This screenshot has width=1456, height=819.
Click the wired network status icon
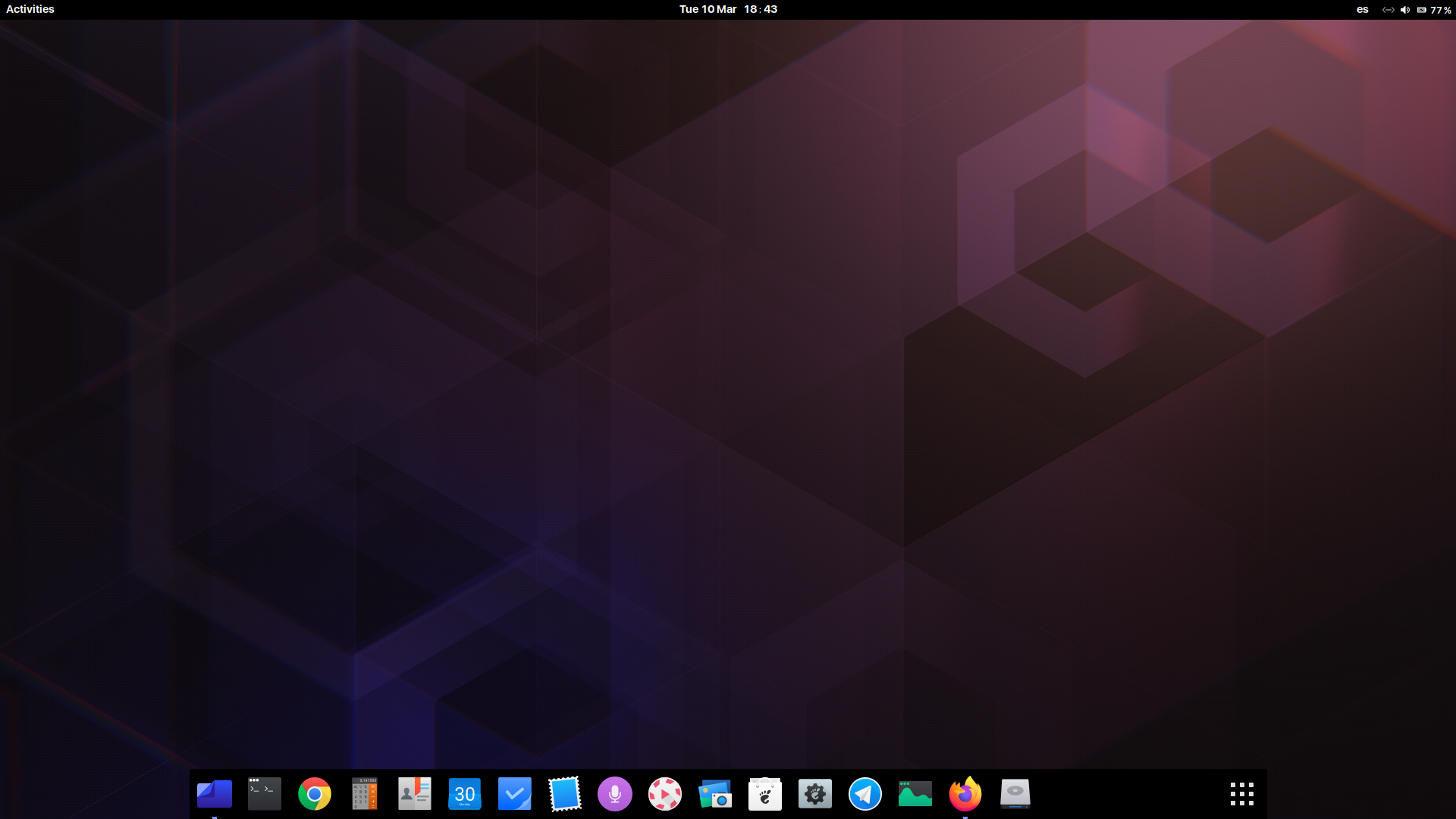point(1388,10)
